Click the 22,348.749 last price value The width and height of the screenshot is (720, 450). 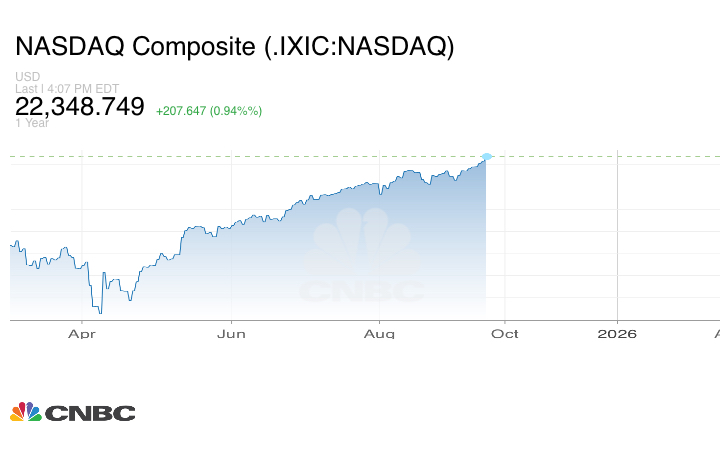80,107
